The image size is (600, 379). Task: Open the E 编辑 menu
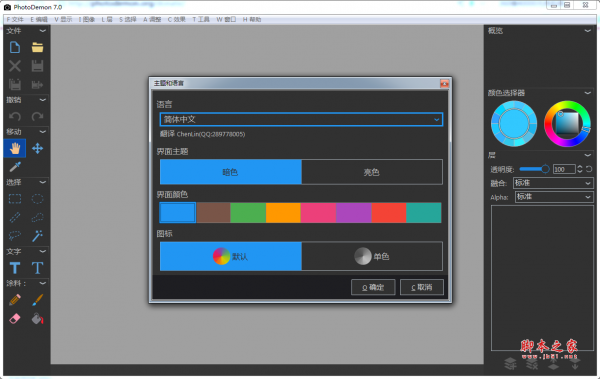coord(39,20)
